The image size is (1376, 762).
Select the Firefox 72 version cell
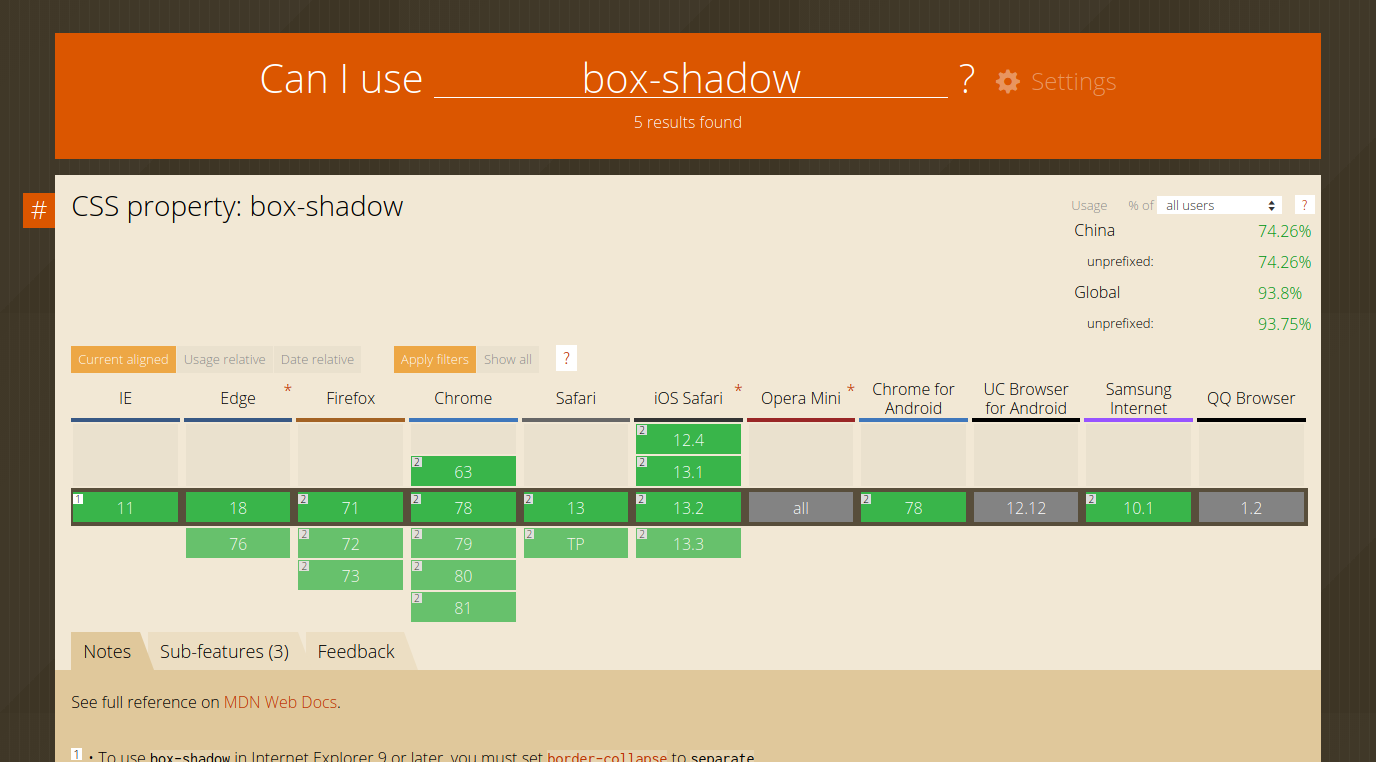[351, 543]
